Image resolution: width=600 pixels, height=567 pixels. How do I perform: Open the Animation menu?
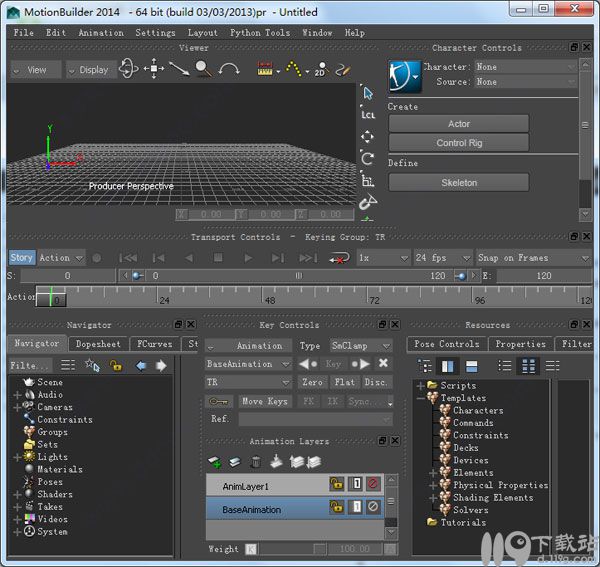pyautogui.click(x=101, y=33)
